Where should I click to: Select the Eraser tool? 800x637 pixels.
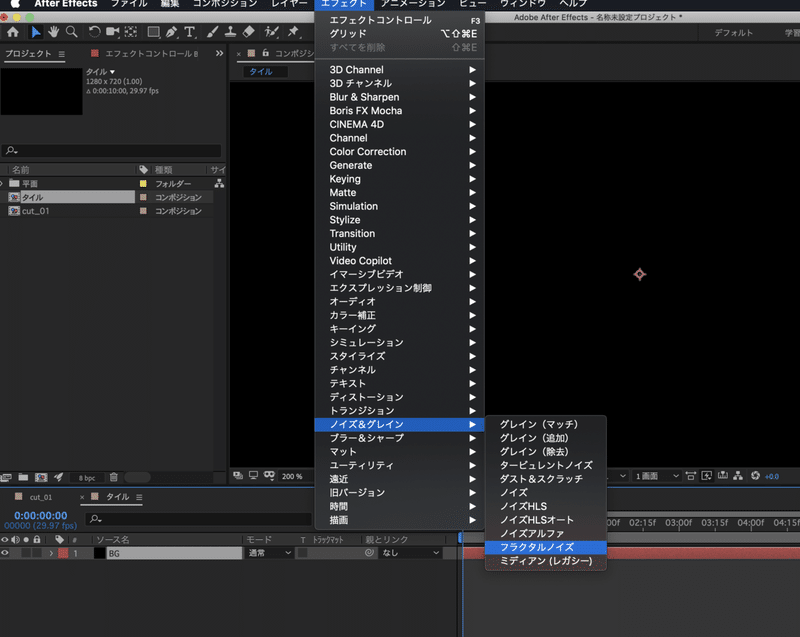tap(248, 32)
